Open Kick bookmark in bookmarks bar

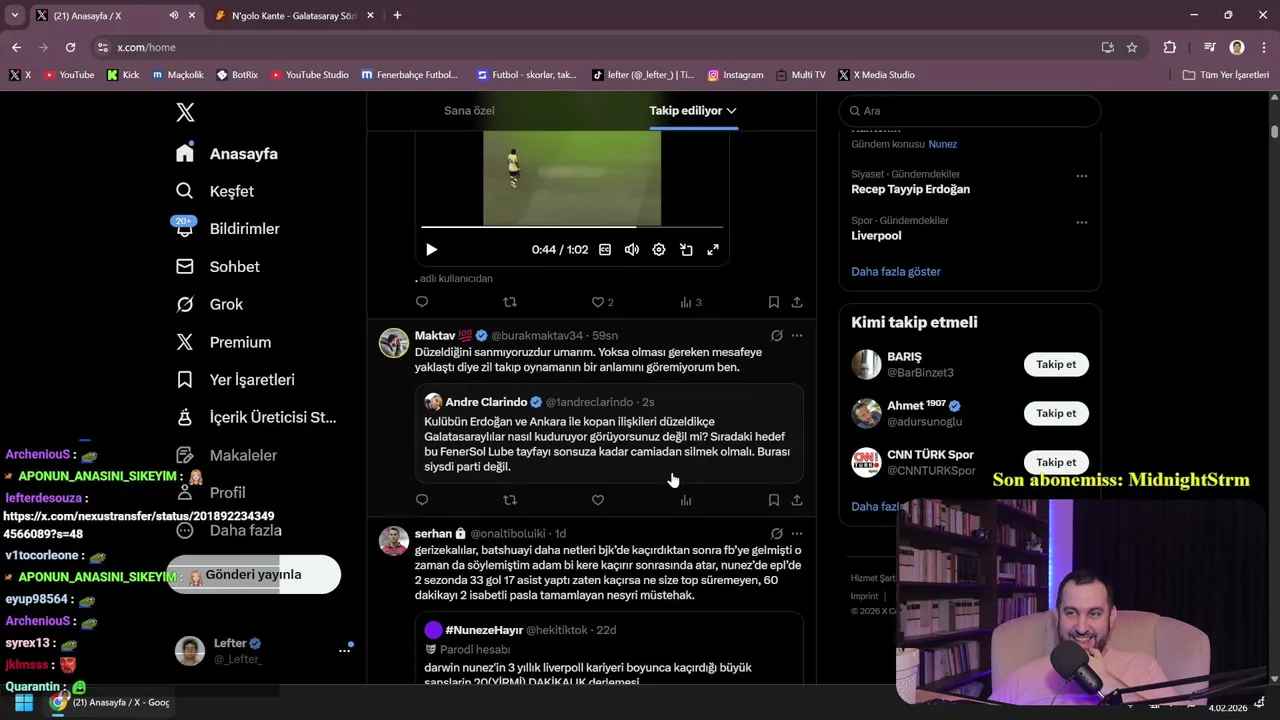pos(123,75)
